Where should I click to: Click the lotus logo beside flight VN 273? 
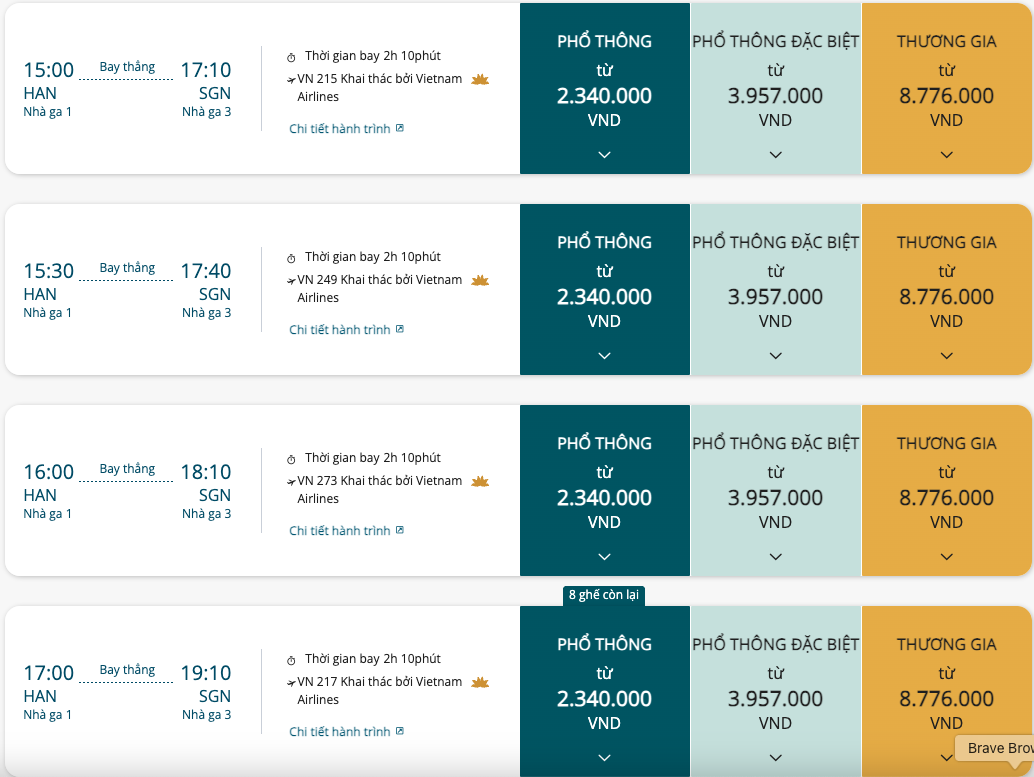tap(480, 482)
